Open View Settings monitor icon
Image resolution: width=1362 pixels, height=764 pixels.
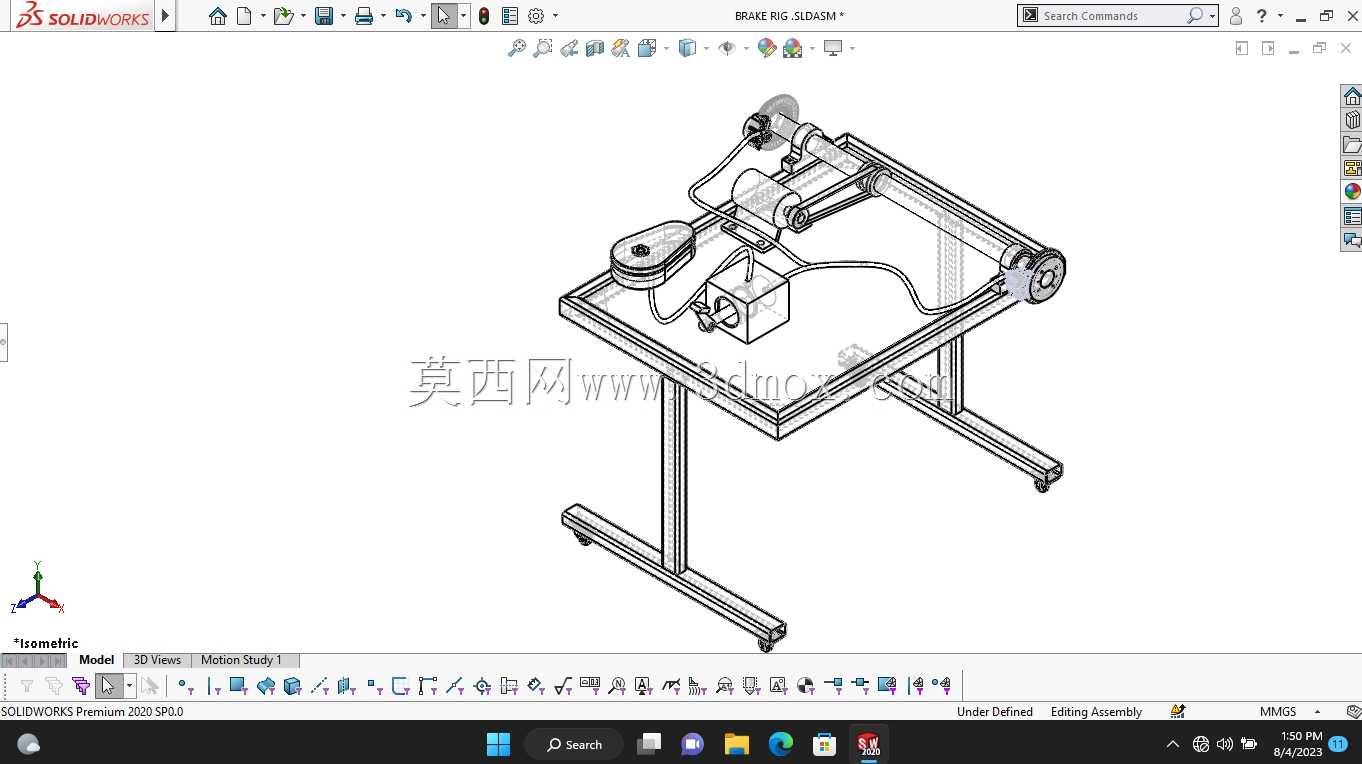coord(833,48)
